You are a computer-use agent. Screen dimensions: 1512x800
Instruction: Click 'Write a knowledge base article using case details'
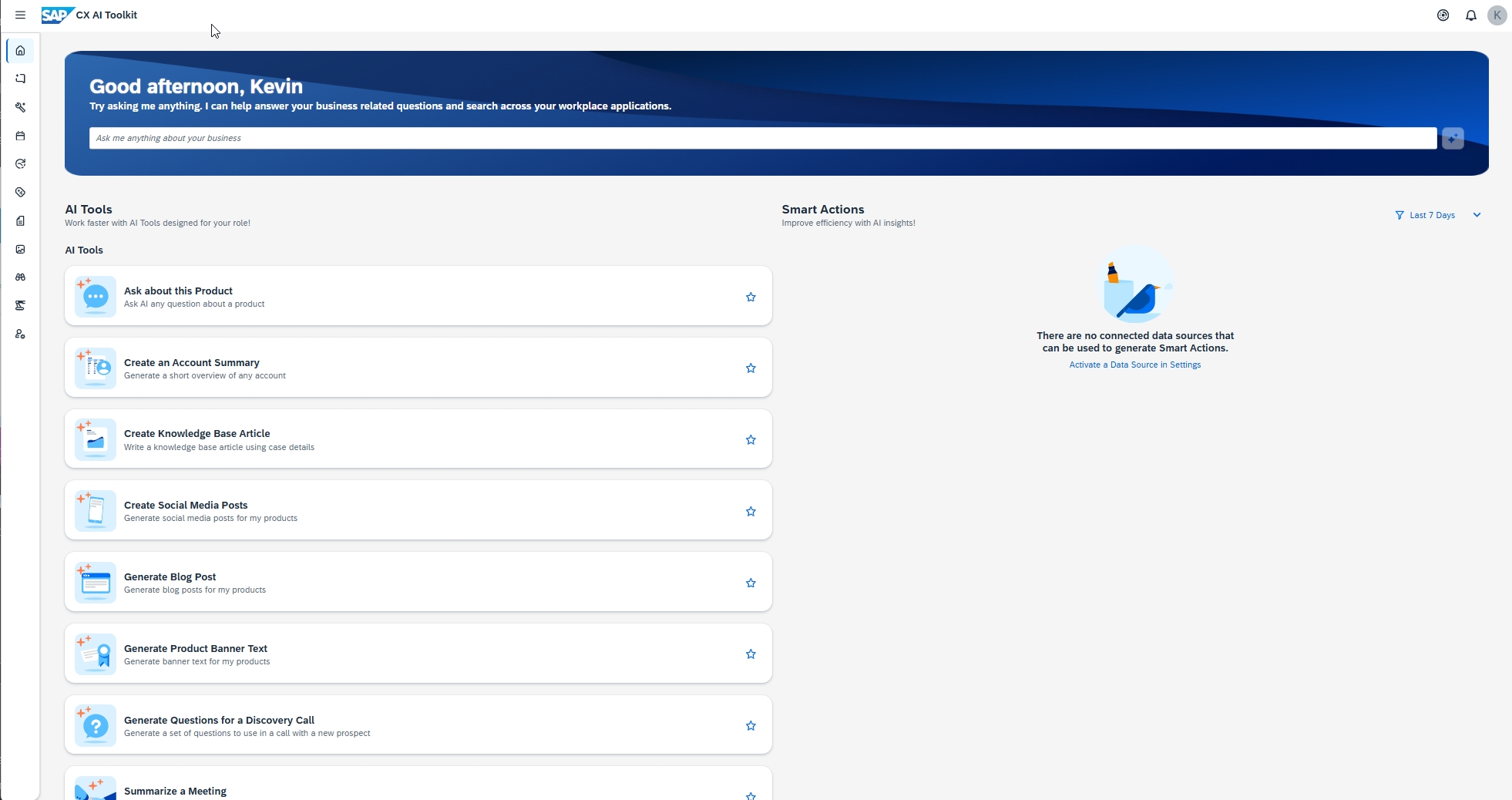click(219, 448)
